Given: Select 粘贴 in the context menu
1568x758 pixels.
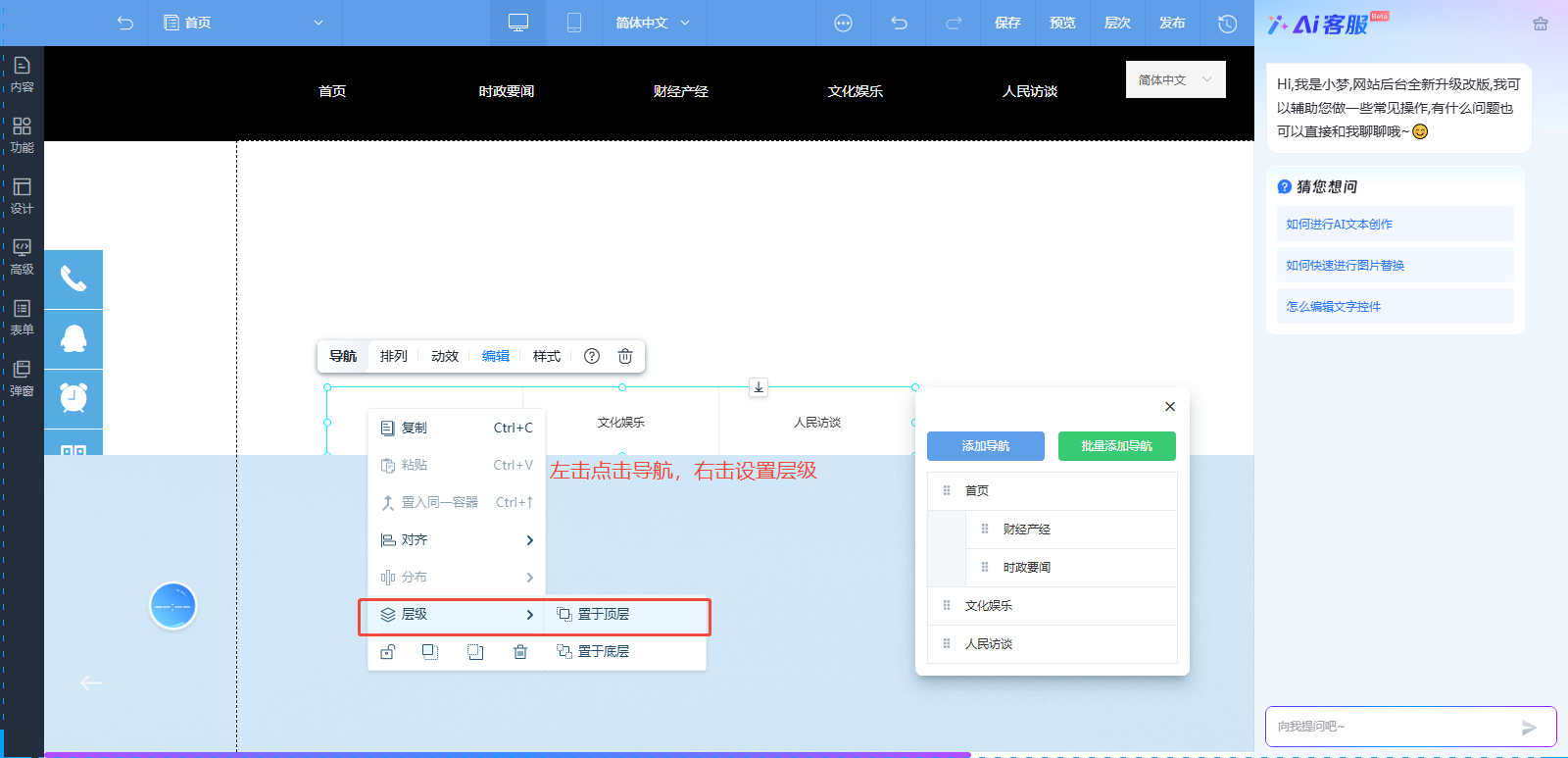Looking at the screenshot, I should tap(457, 465).
